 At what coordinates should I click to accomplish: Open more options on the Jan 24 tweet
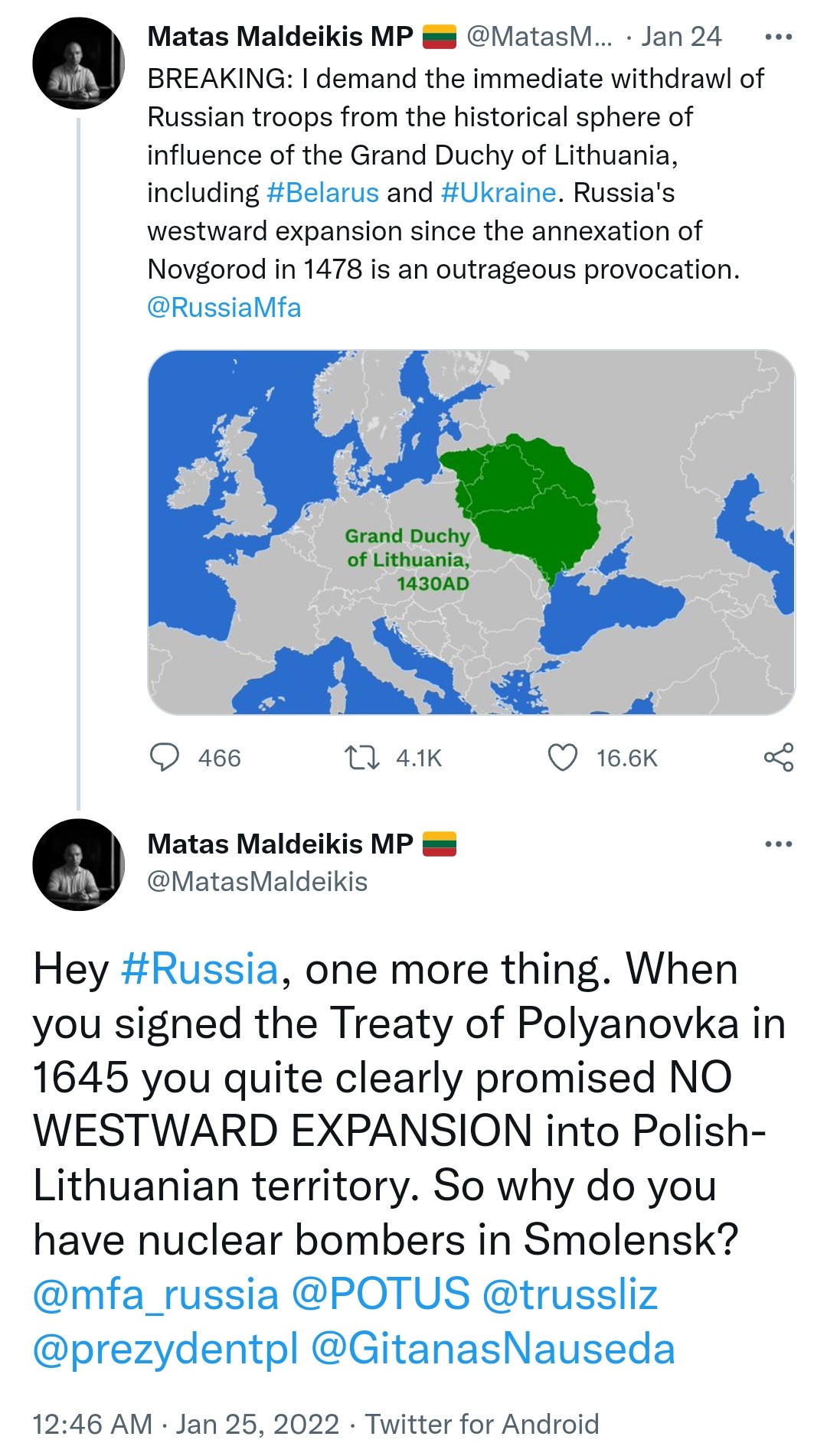[779, 36]
